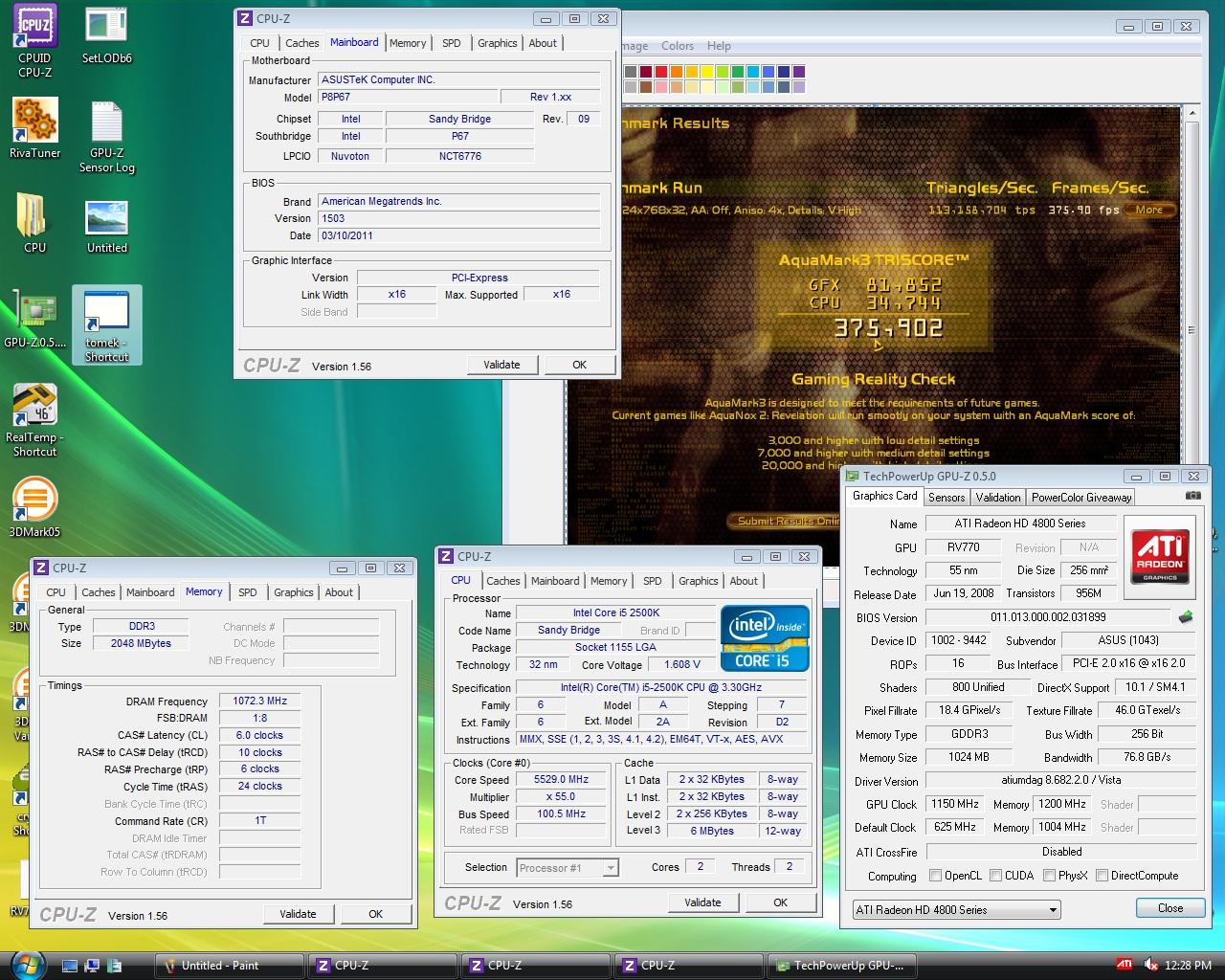Open Validation tab in GPU-Z
The width and height of the screenshot is (1225, 980).
point(997,498)
